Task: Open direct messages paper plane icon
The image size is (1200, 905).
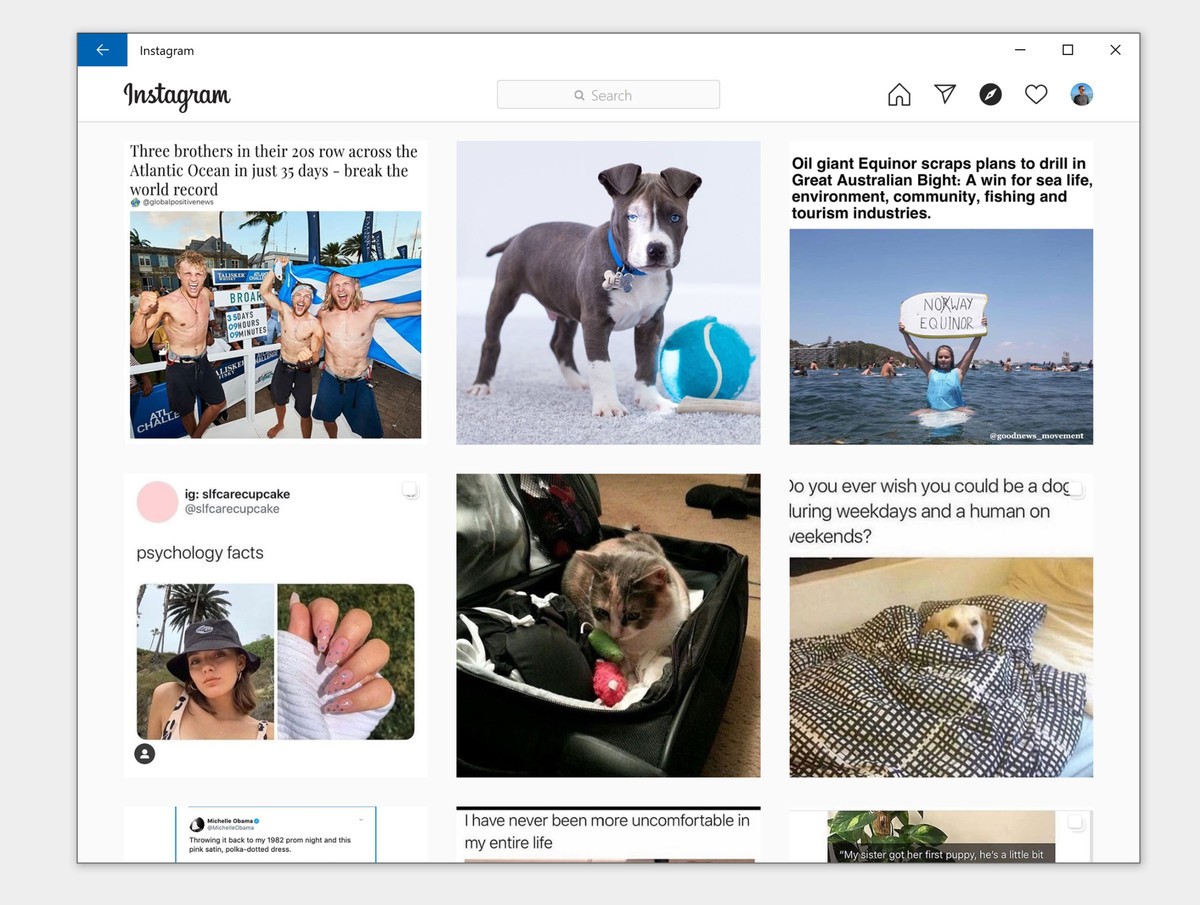Action: [x=945, y=94]
